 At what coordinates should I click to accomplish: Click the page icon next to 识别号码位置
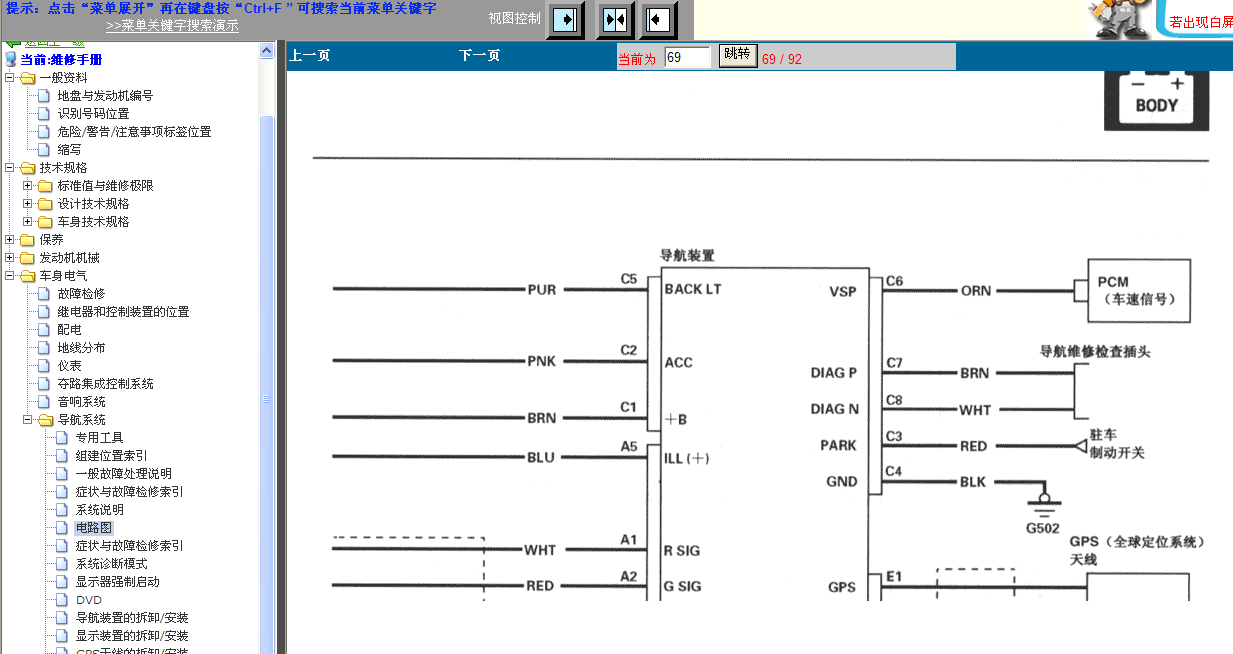44,114
